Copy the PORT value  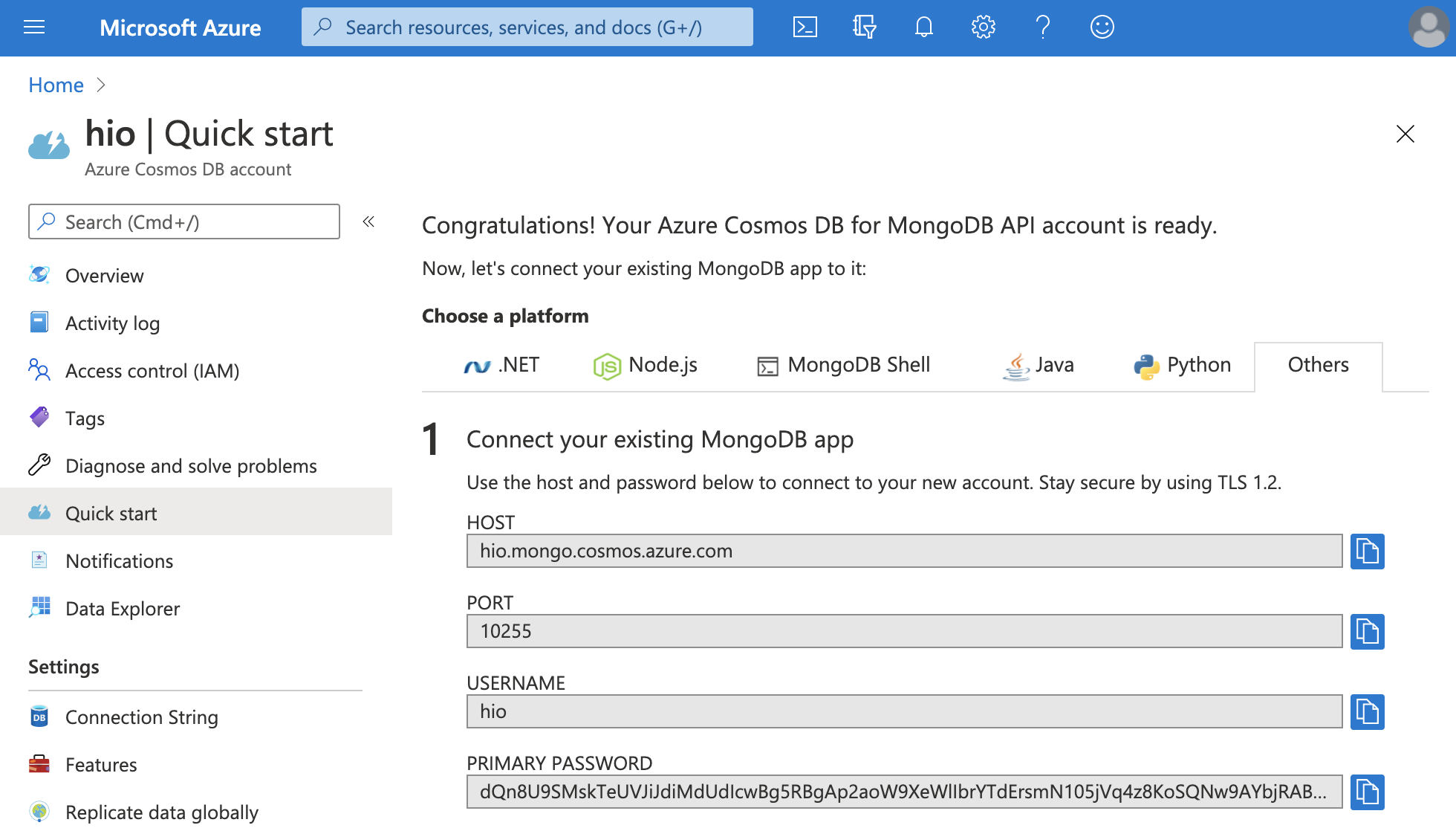coord(1367,632)
